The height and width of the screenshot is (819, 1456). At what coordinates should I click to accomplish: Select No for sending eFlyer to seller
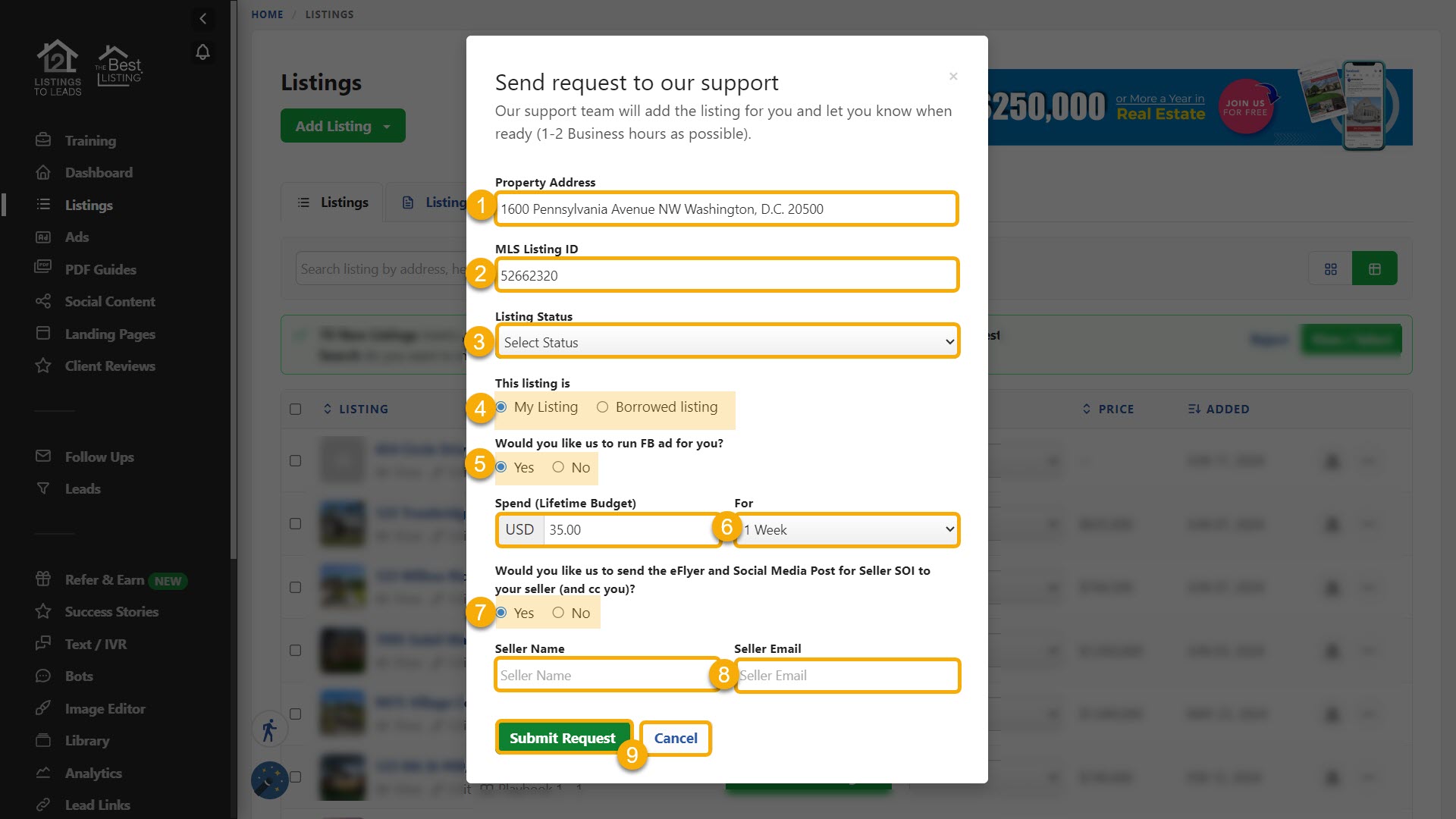click(558, 613)
